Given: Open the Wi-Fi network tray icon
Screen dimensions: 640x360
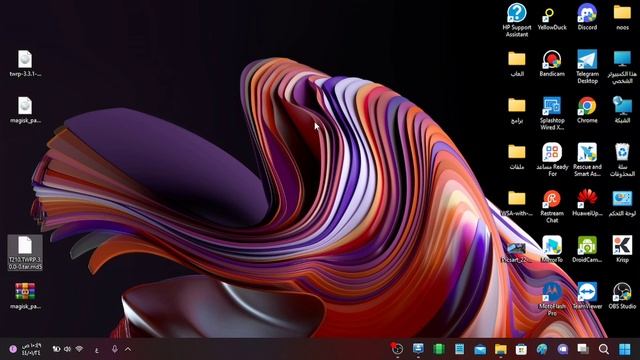Looking at the screenshot, I should (79, 349).
